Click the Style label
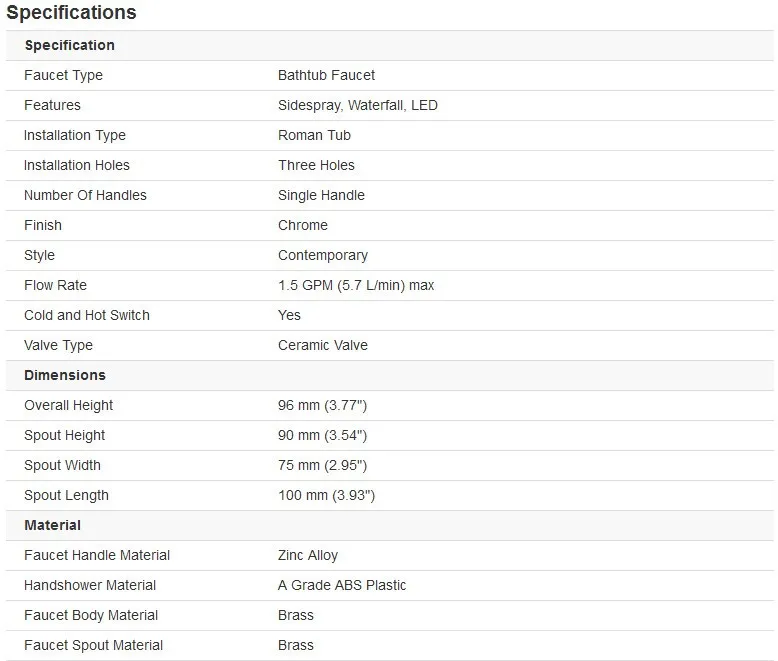 click(x=39, y=256)
